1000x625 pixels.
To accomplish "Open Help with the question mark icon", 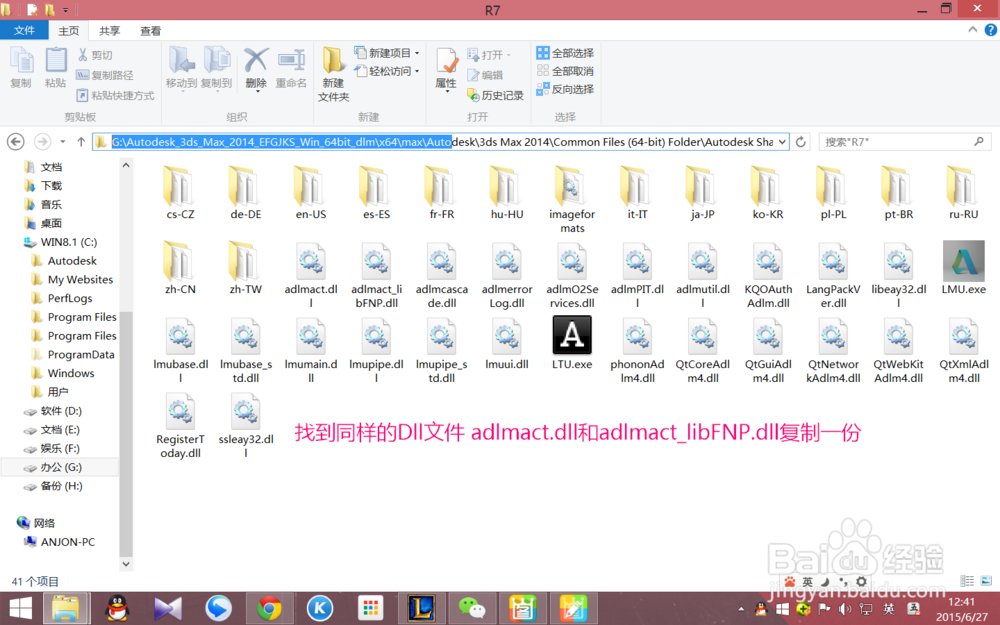I will pos(990,30).
